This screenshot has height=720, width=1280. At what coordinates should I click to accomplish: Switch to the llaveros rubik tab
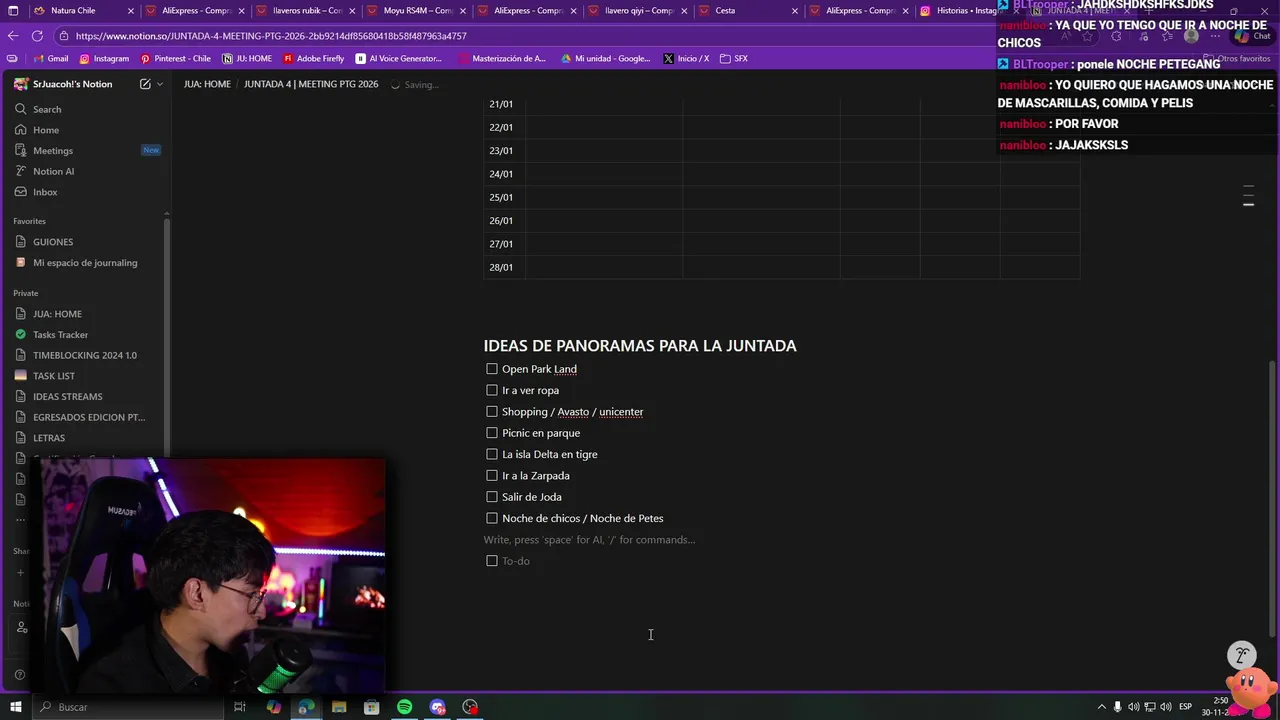pyautogui.click(x=307, y=11)
